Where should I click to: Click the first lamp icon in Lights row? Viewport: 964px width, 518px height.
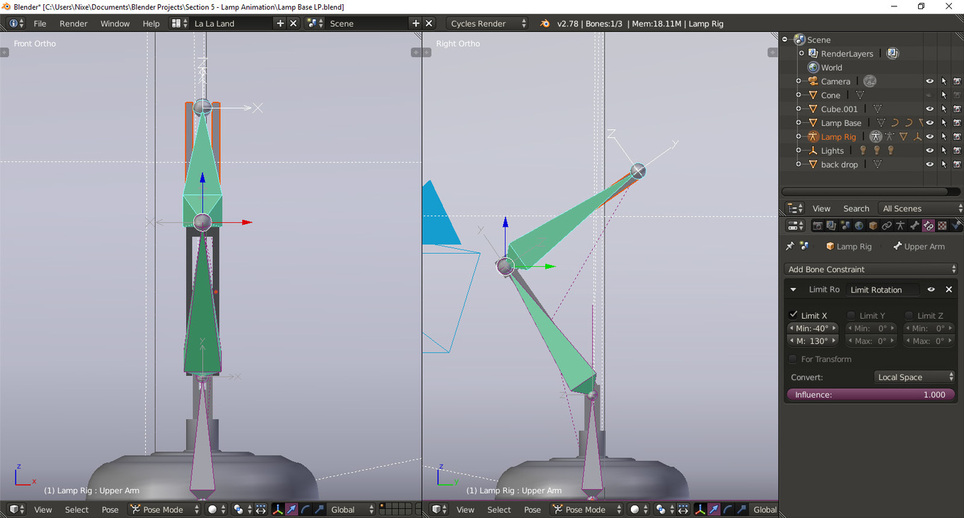click(x=863, y=150)
